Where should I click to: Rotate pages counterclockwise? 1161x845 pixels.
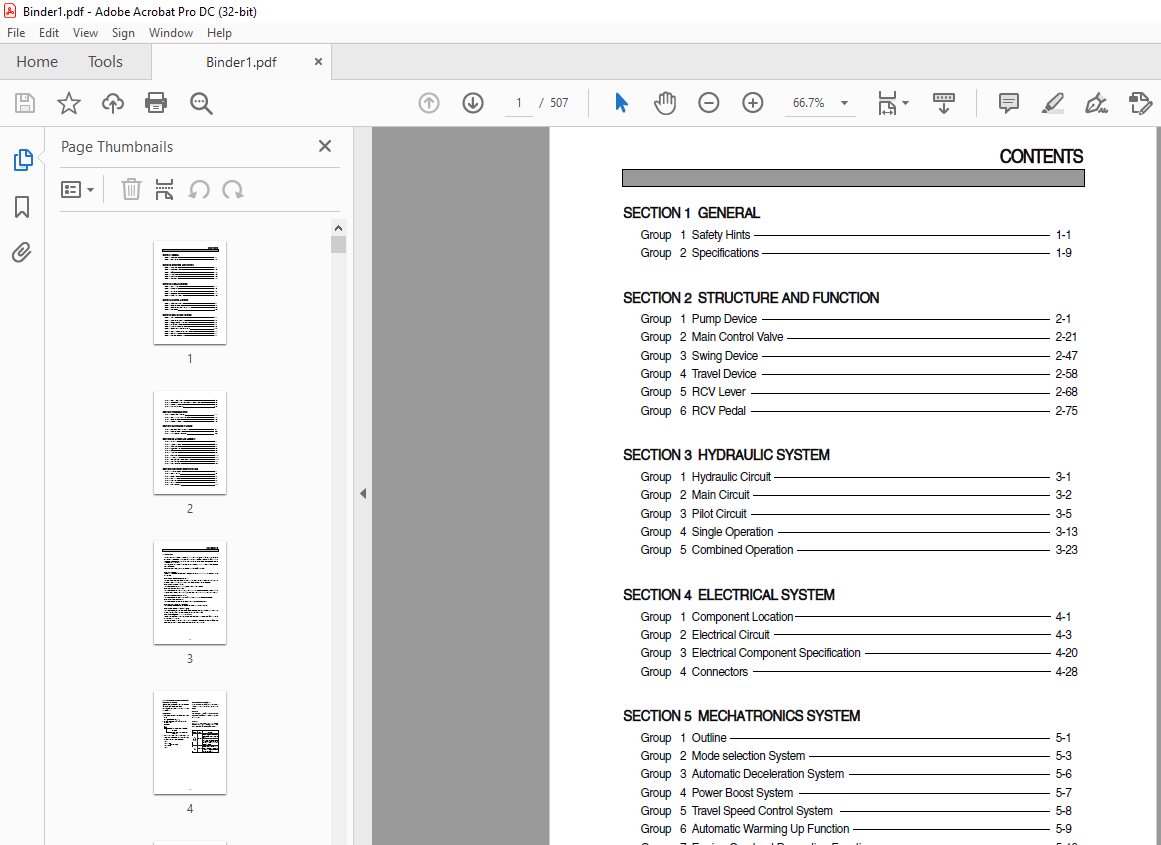[198, 190]
